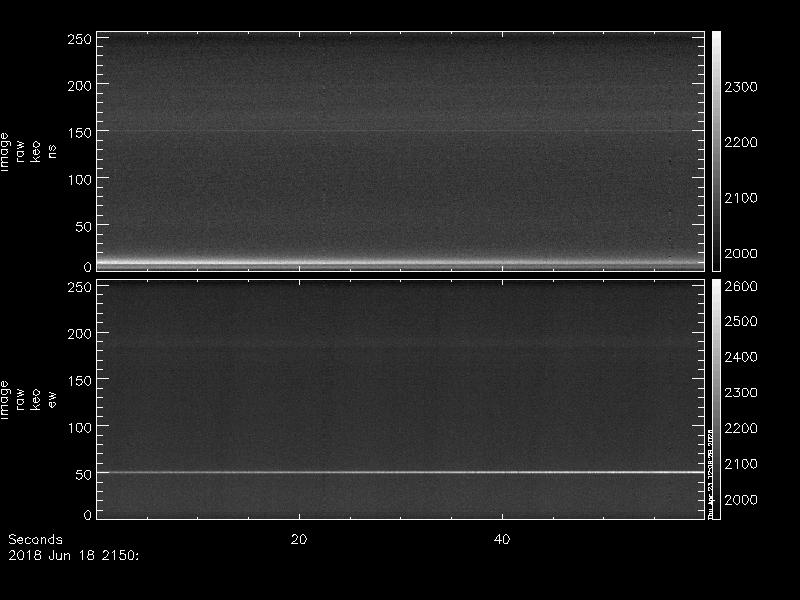Click the 250 label on ns plot
The height and width of the screenshot is (600, 800).
click(x=79, y=39)
